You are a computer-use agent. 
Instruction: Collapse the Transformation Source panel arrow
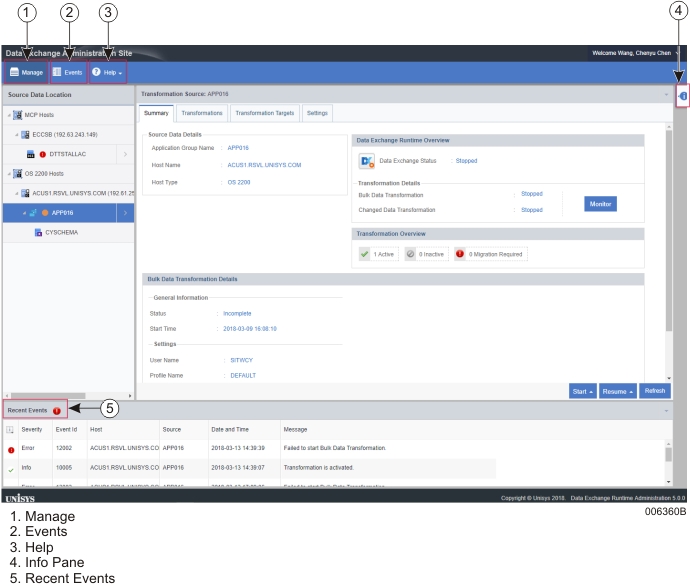[x=666, y=94]
